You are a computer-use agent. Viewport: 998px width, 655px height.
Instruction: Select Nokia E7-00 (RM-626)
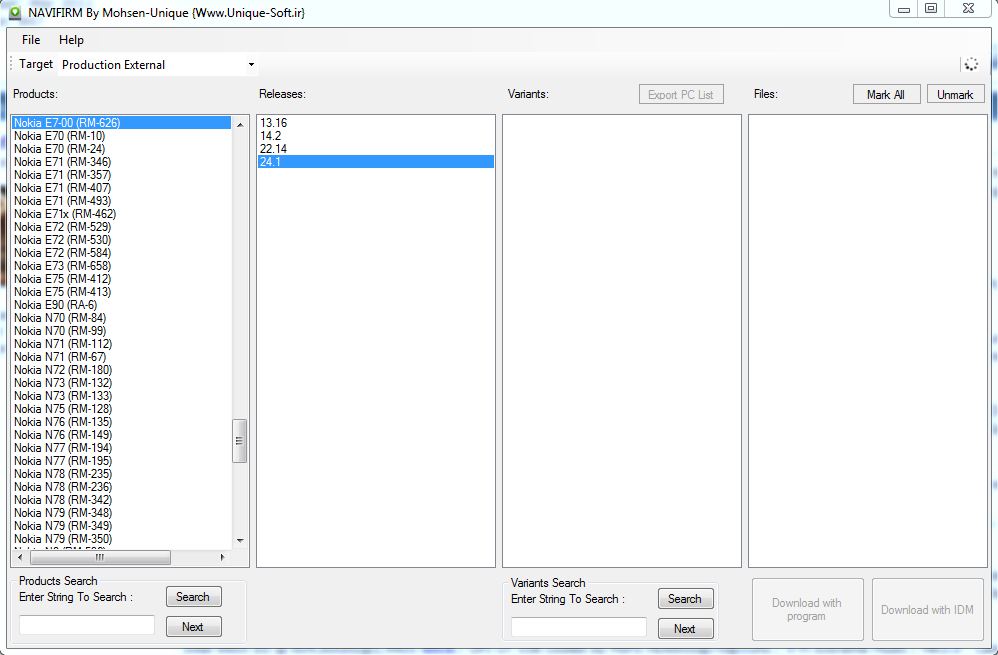pyautogui.click(x=122, y=123)
